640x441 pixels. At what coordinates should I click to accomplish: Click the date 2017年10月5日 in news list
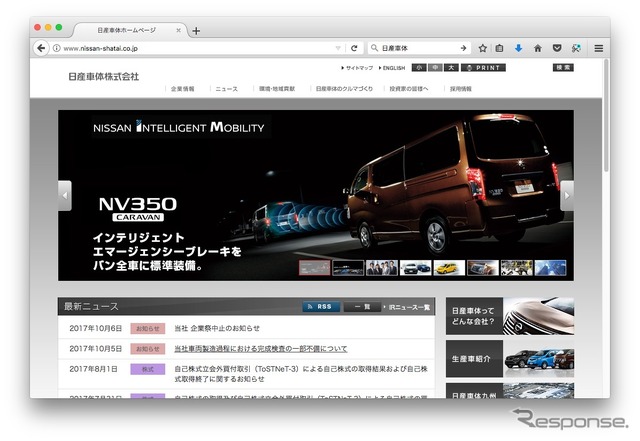(x=96, y=349)
